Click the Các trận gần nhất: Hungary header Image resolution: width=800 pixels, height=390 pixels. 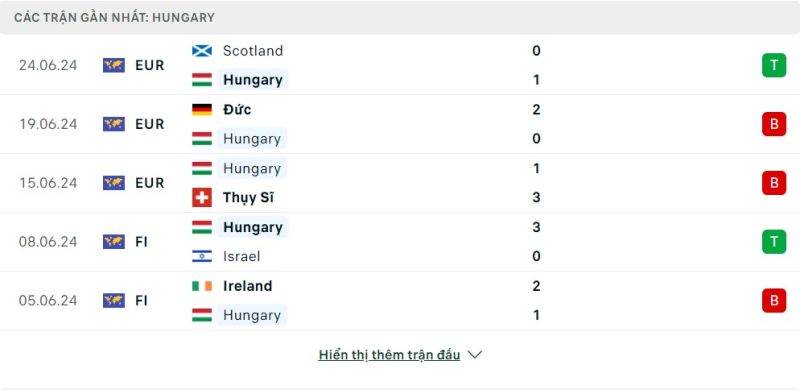tap(114, 17)
